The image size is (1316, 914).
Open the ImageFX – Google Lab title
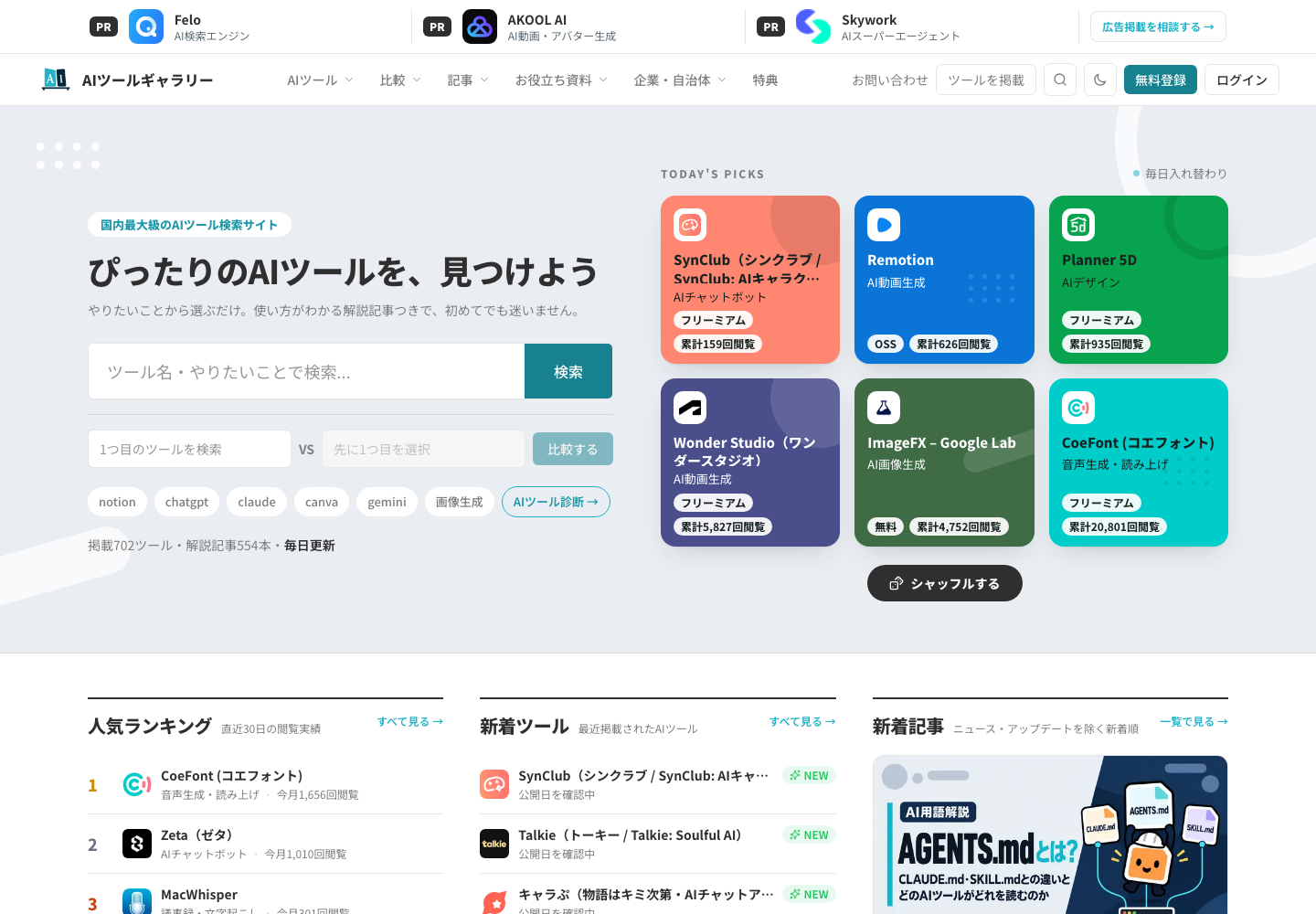941,442
